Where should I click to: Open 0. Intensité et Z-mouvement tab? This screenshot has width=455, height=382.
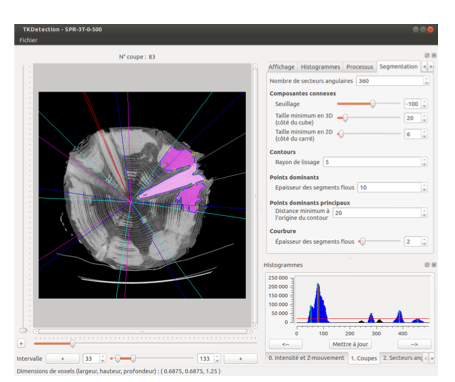click(306, 358)
